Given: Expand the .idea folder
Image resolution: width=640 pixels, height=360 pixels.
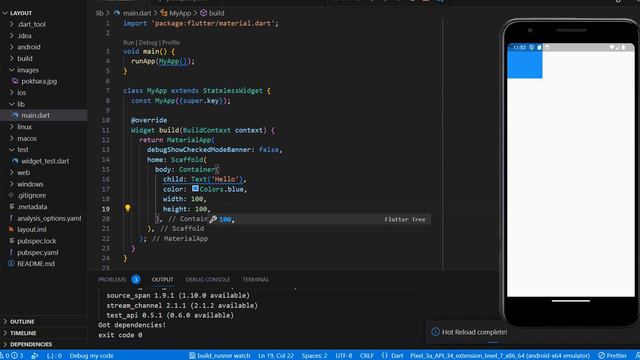Looking at the screenshot, I should point(24,36).
